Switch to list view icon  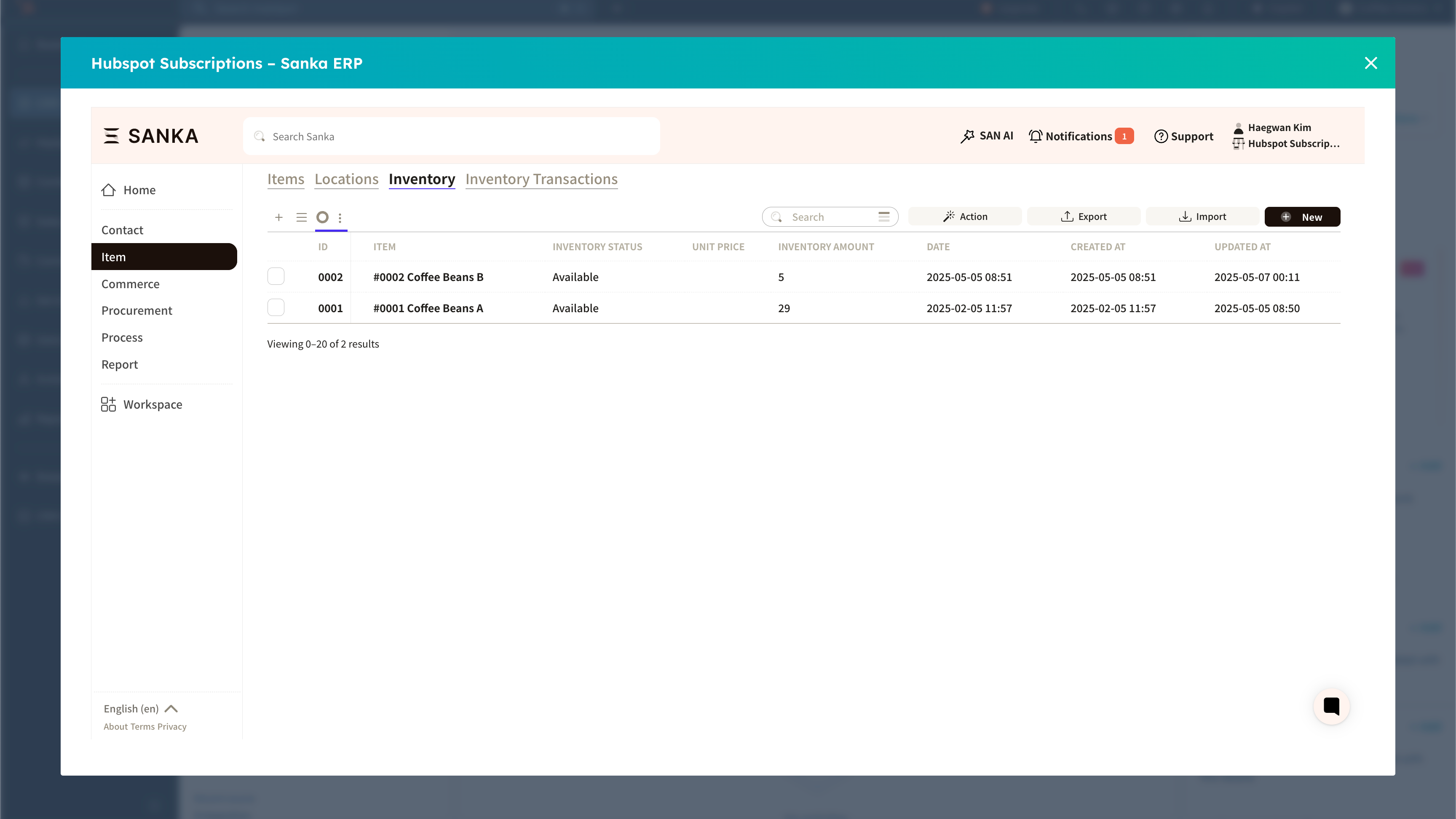[x=301, y=217]
